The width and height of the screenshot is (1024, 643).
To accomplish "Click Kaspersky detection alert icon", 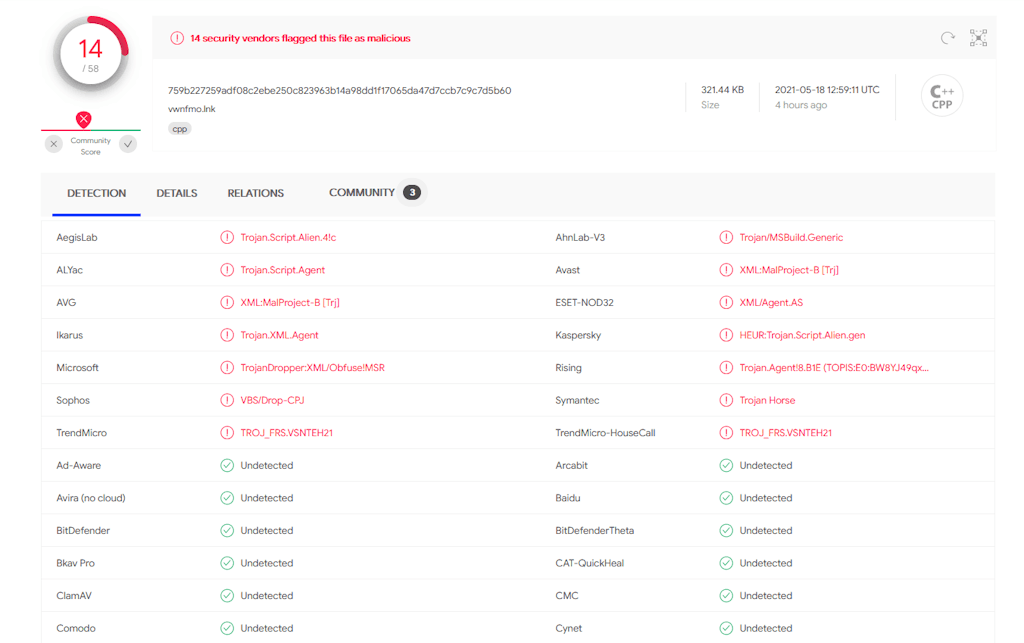I will coord(726,336).
